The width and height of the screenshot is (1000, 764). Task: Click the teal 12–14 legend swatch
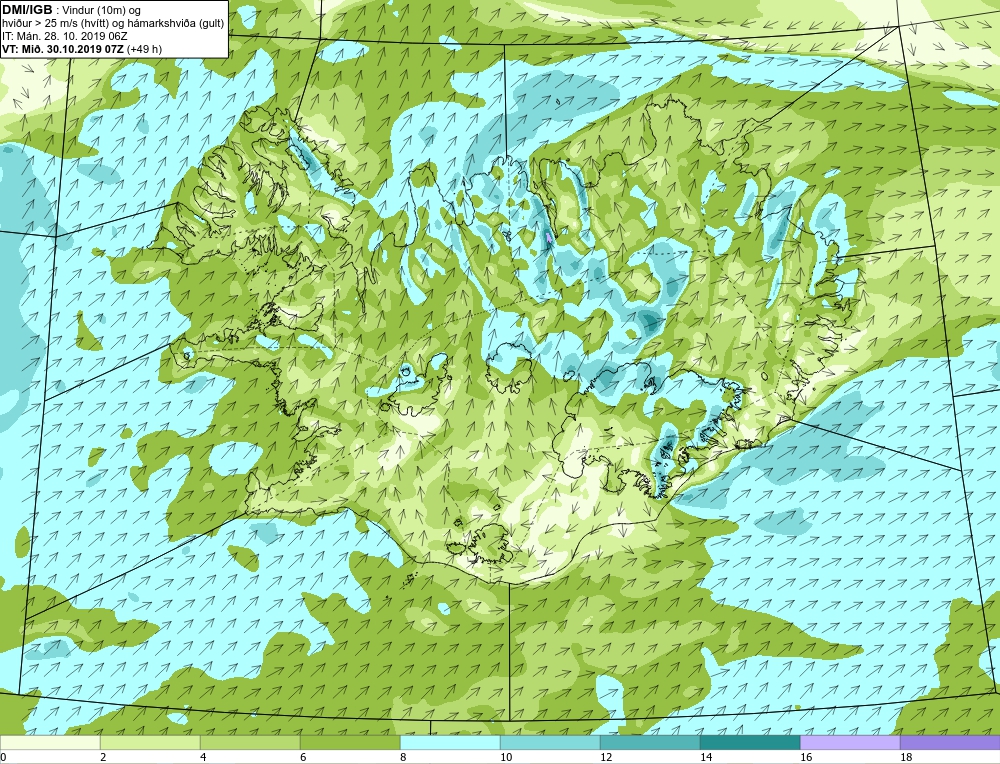pyautogui.click(x=650, y=742)
